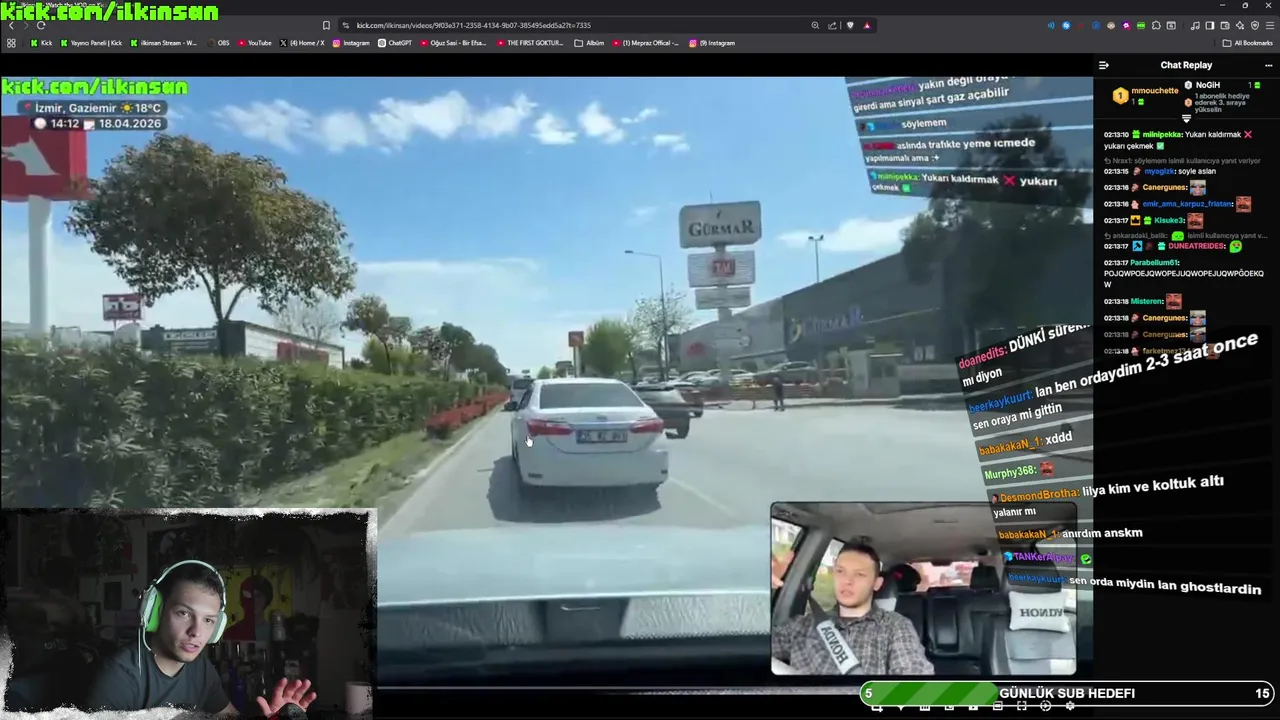
Task: Click the URL text in the address bar
Action: coord(473,25)
